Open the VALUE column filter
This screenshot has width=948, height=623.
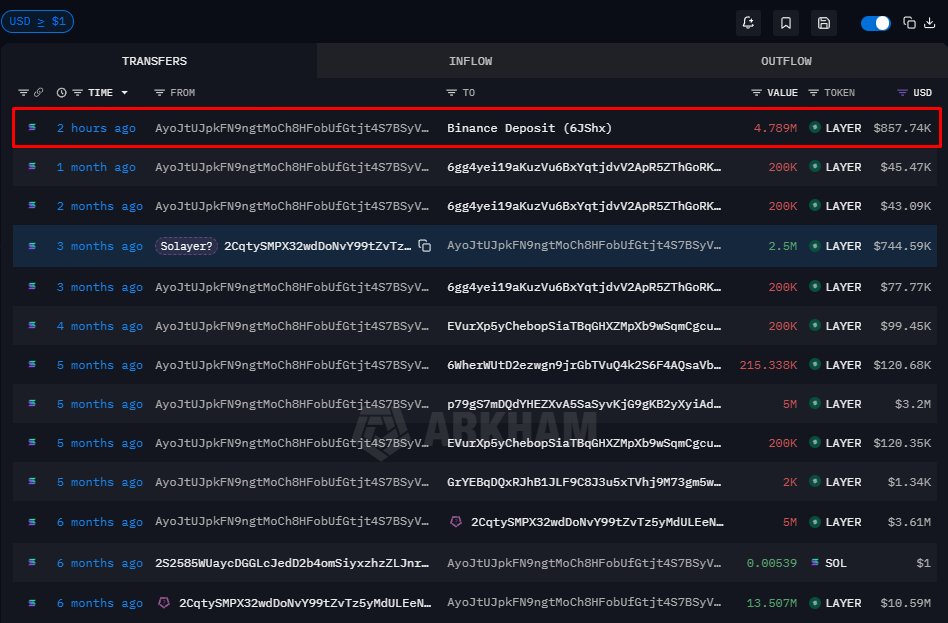757,93
